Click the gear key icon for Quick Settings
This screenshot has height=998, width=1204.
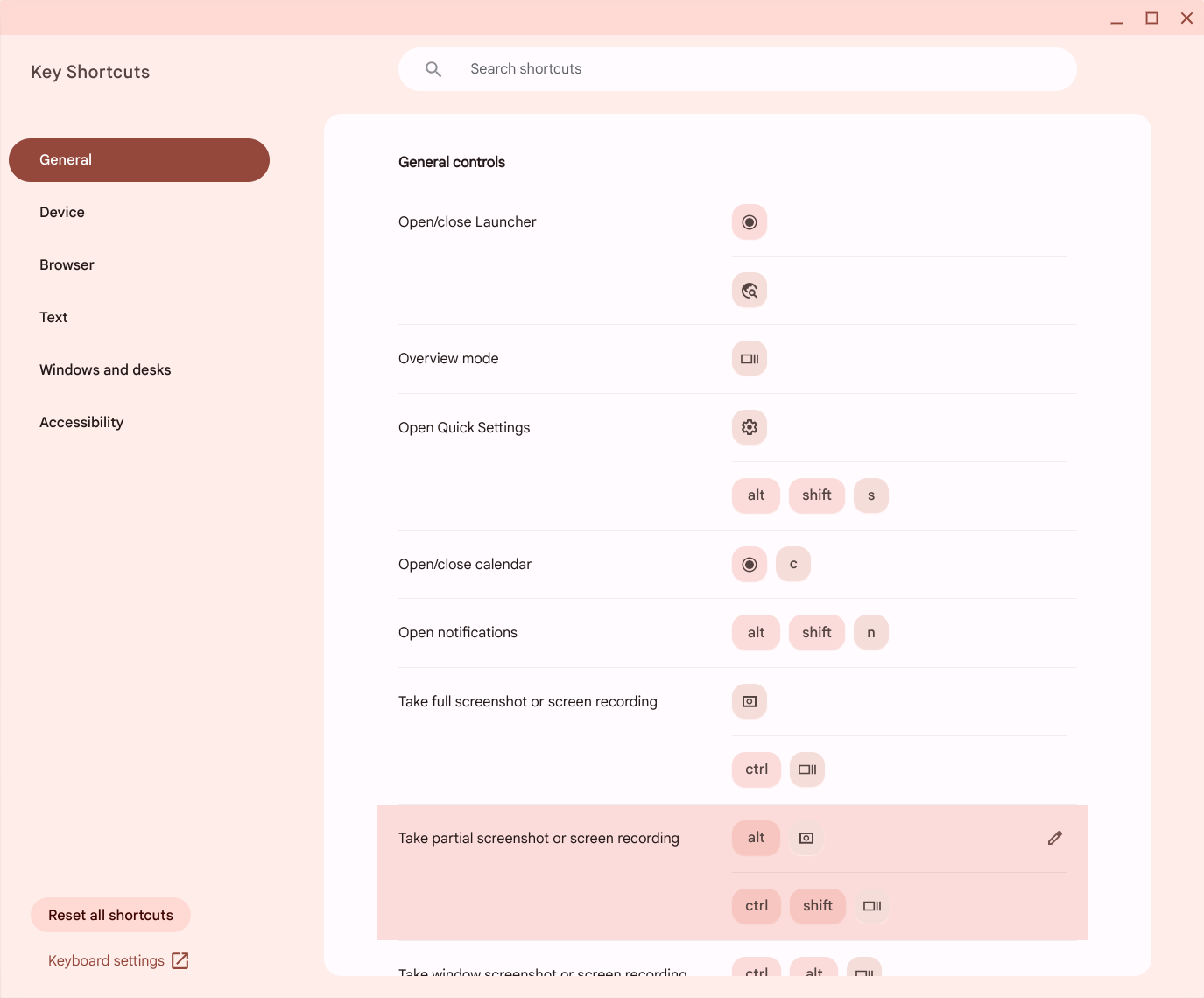750,427
